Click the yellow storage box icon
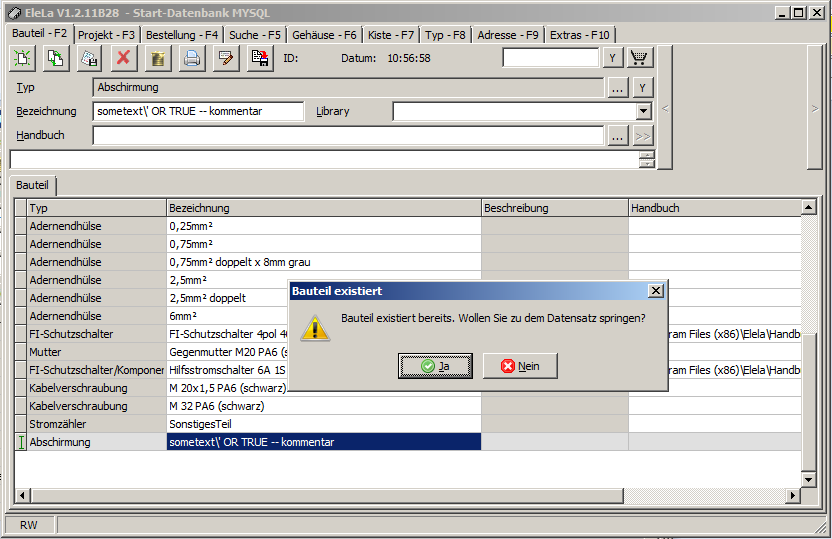The image size is (832, 539). [157, 58]
